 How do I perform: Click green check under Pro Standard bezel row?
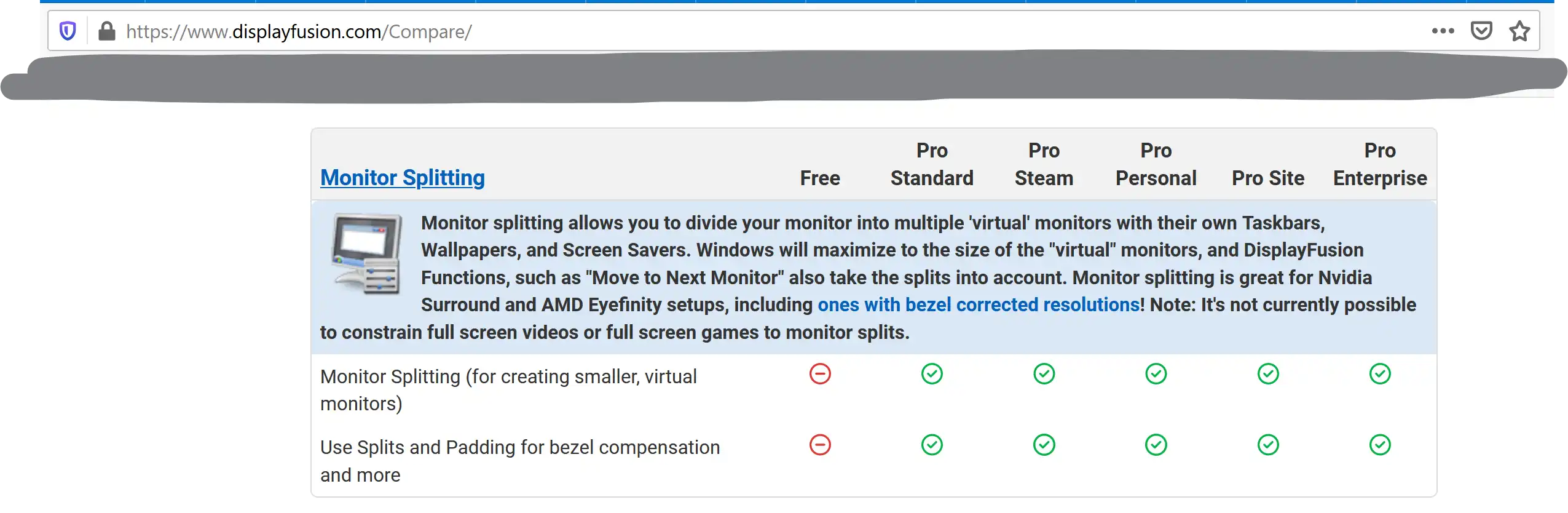931,445
